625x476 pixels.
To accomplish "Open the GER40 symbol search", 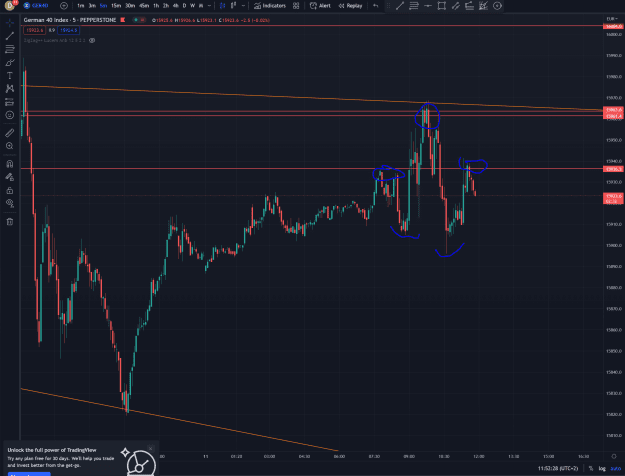I will coord(36,6).
